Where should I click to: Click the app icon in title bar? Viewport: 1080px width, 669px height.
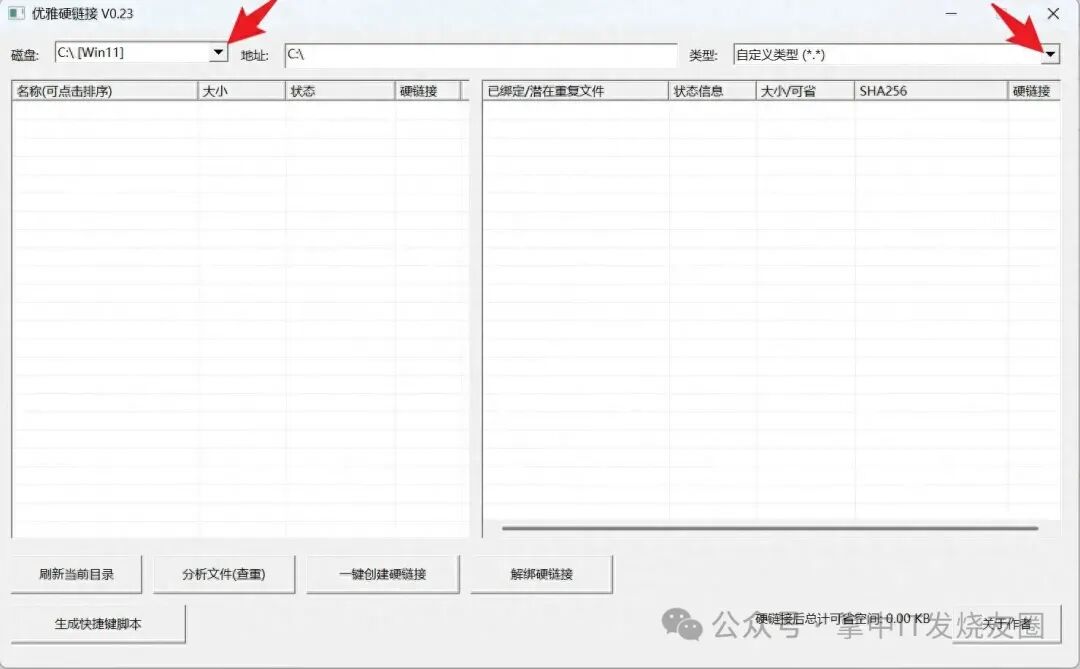click(x=17, y=14)
